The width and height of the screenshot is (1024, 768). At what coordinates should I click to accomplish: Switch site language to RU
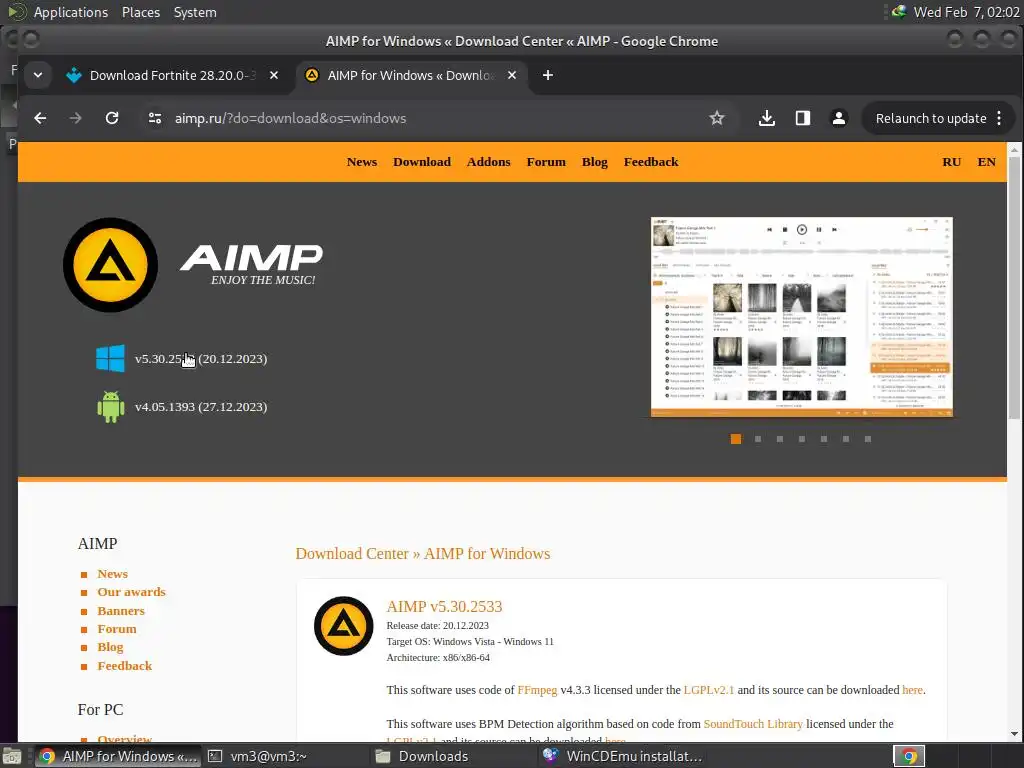(x=952, y=162)
